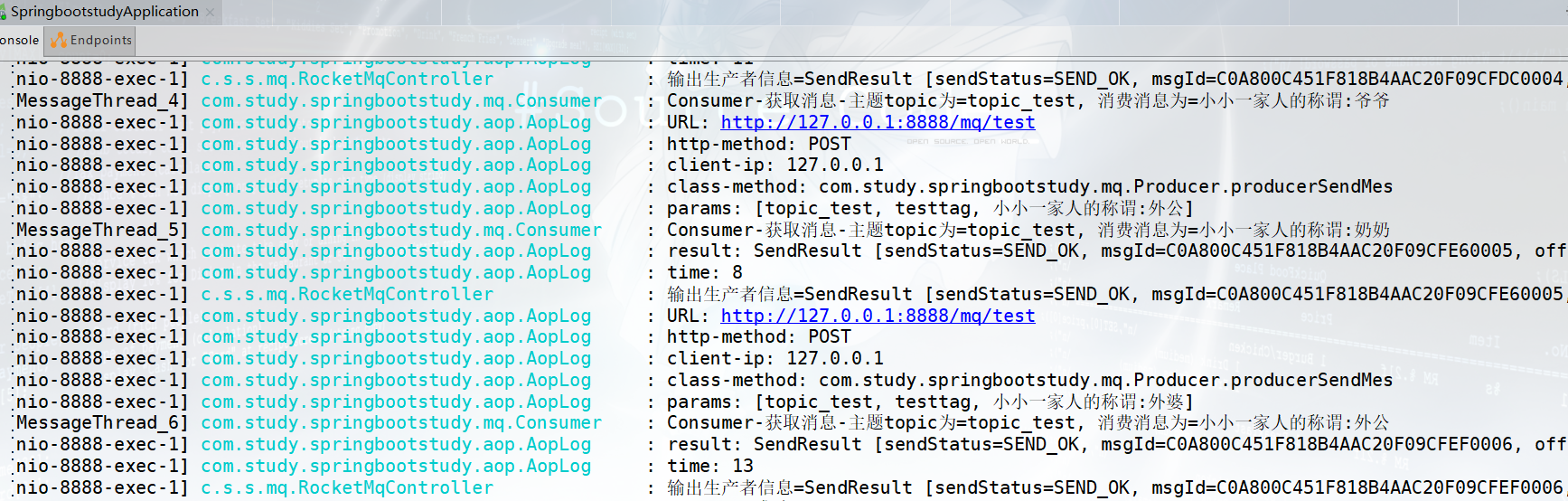Click c.s.s.mq.RocketMqController in the CFE60005 row
Image resolution: width=1568 pixels, height=501 pixels.
(x=347, y=294)
